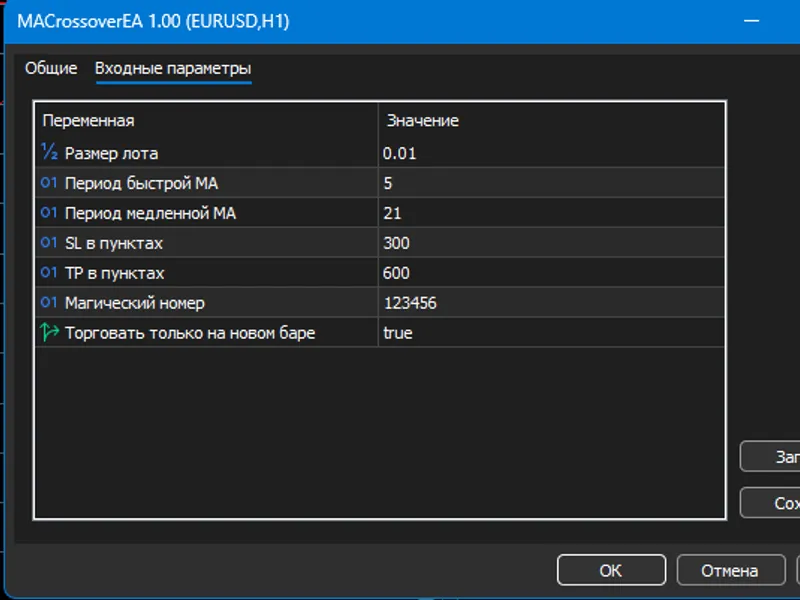This screenshot has width=800, height=600.
Task: Click the Переменная column header
Action: point(89,121)
